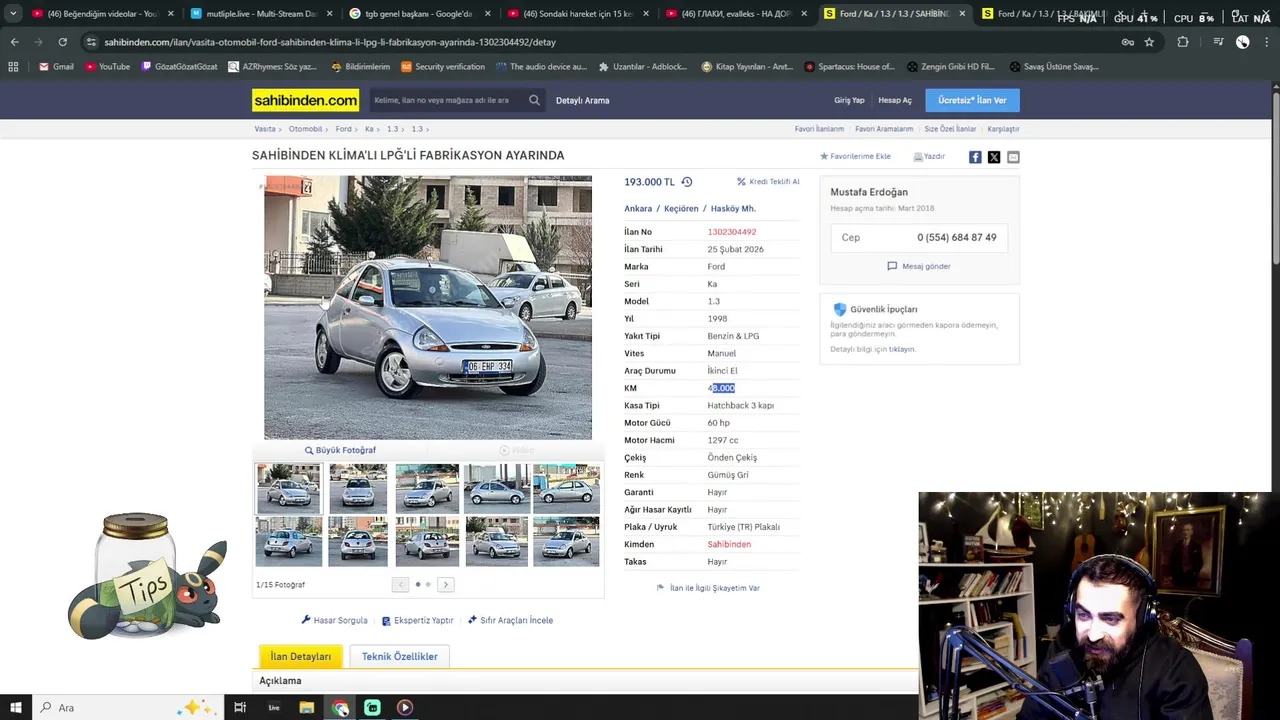Go back to the previous page
Viewport: 1280px width, 720px height.
(14, 42)
